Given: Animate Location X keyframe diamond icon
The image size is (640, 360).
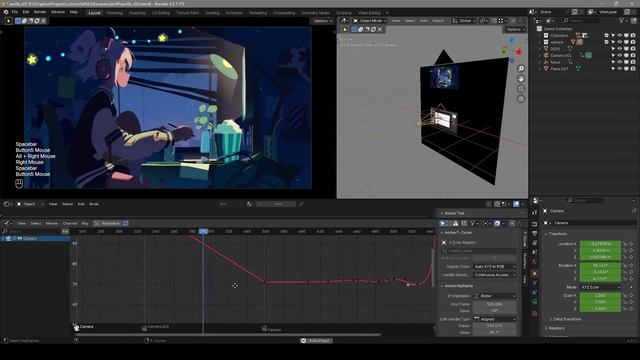Looking at the screenshot, I should 631,244.
